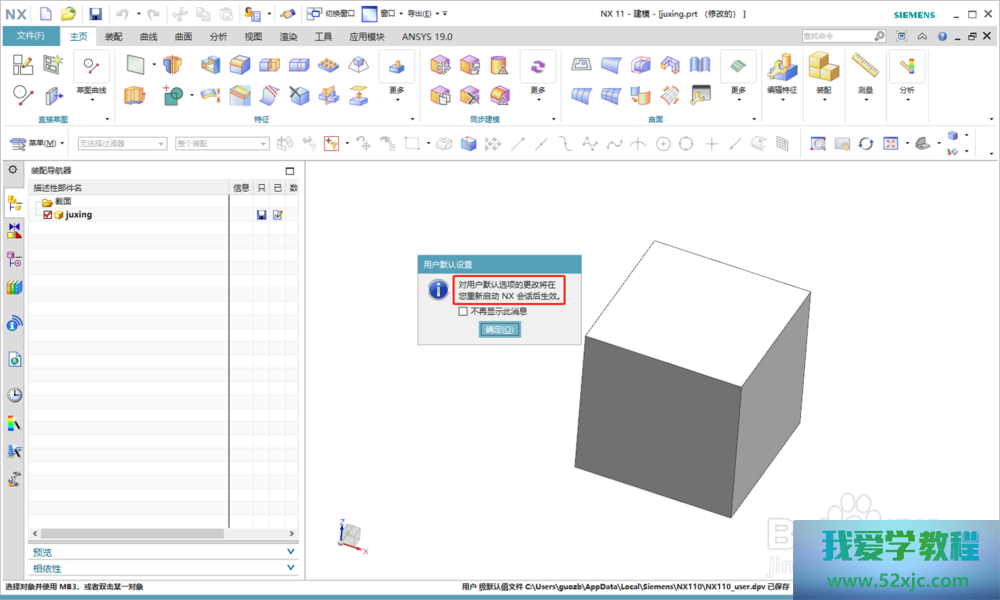The width and height of the screenshot is (1000, 600).
Task: Open the 文件(F) menu
Action: coord(30,37)
